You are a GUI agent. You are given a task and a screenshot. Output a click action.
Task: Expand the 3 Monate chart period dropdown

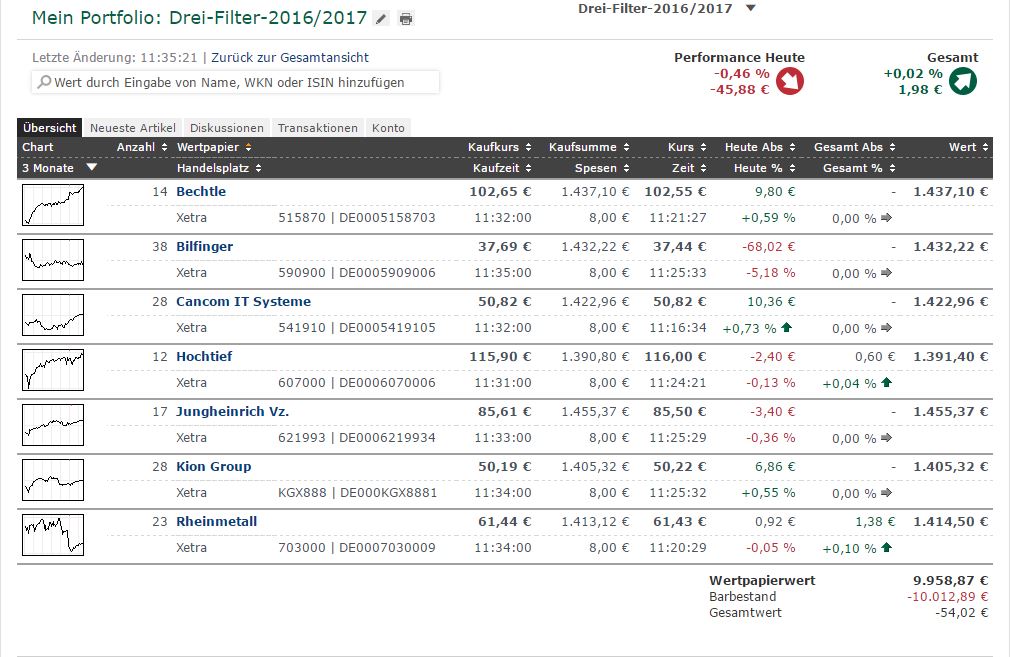click(x=92, y=167)
